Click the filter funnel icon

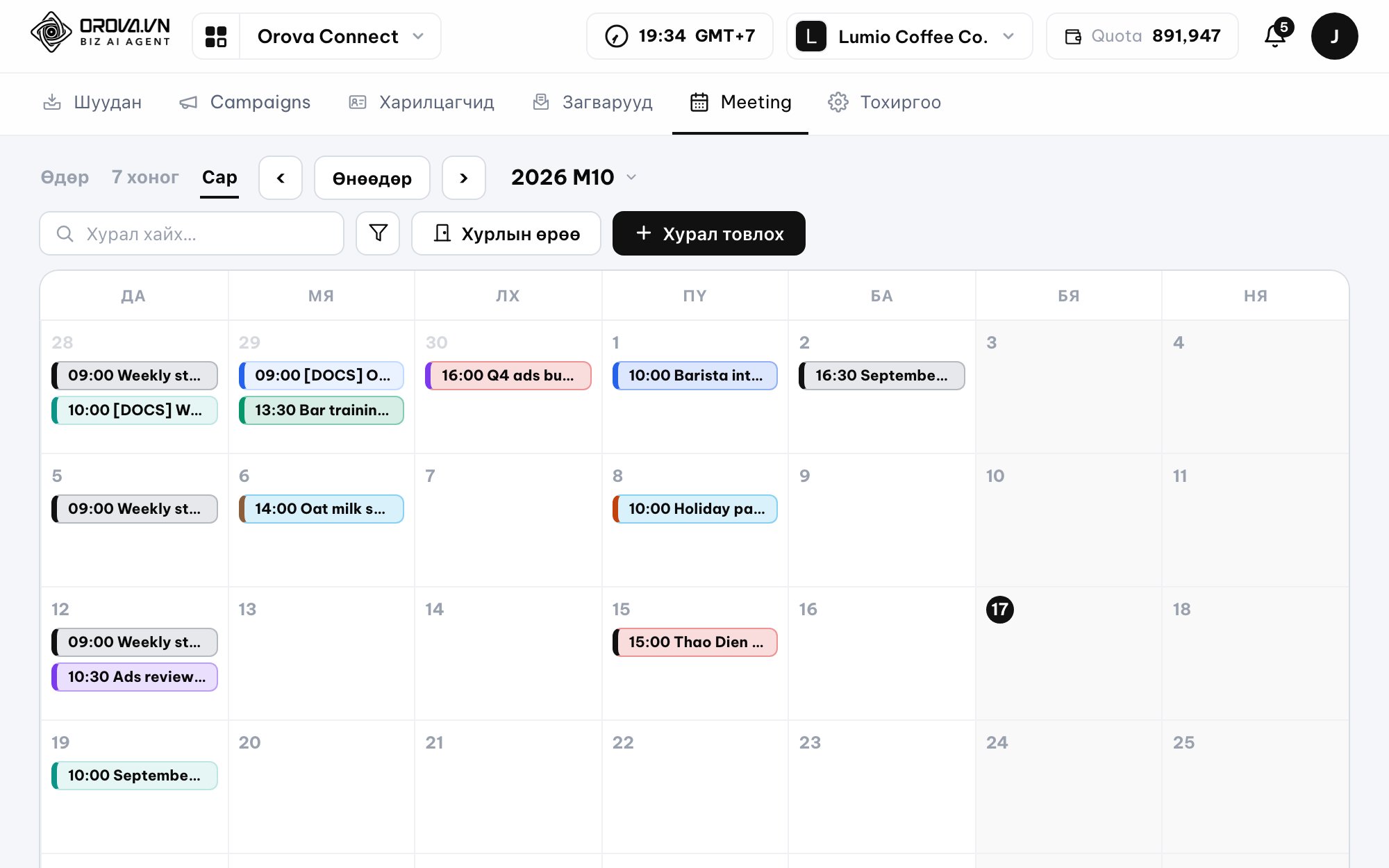378,233
